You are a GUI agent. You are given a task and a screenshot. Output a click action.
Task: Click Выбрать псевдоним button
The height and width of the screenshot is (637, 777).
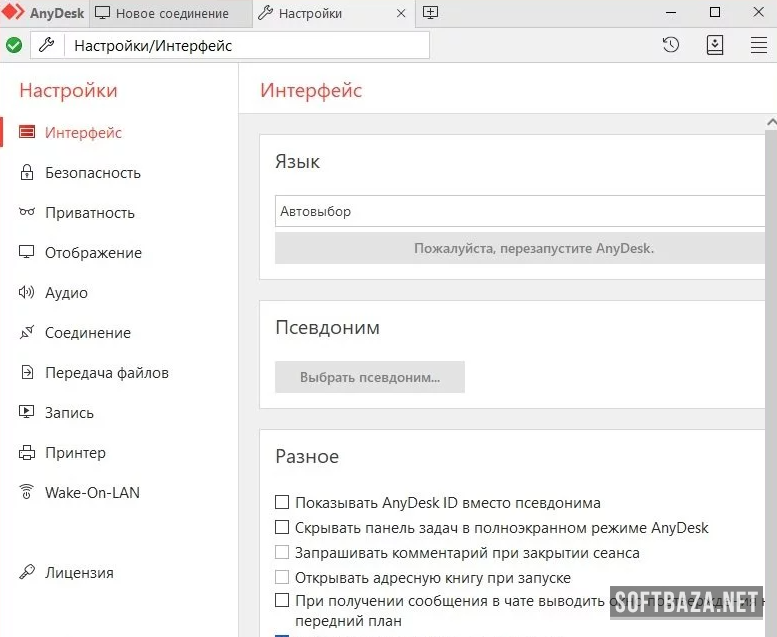pos(370,378)
